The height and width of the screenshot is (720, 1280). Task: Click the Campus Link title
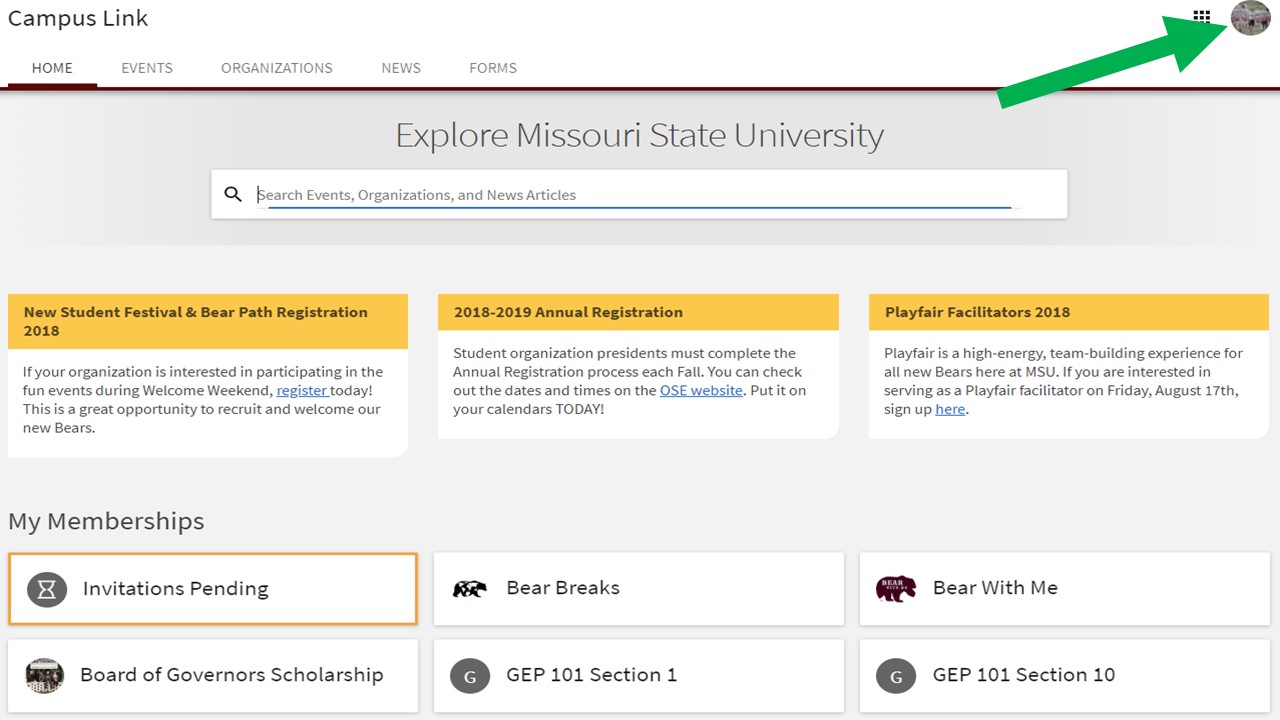point(78,18)
